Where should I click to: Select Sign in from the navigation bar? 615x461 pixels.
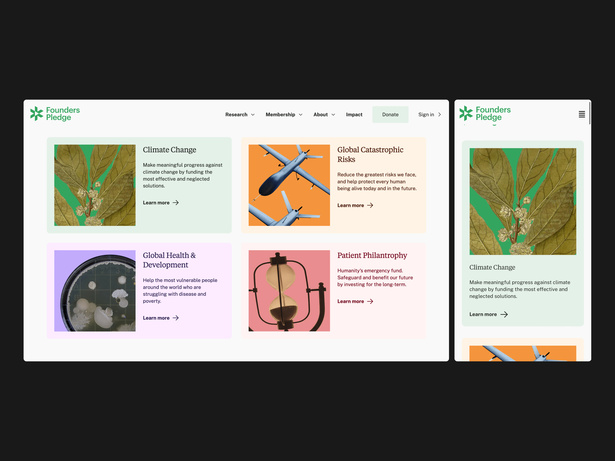(426, 115)
